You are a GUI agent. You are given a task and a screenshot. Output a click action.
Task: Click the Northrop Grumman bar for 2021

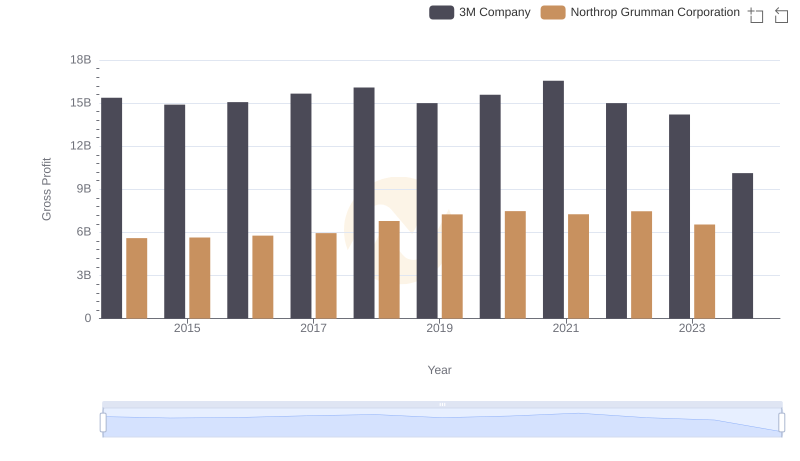click(x=579, y=266)
